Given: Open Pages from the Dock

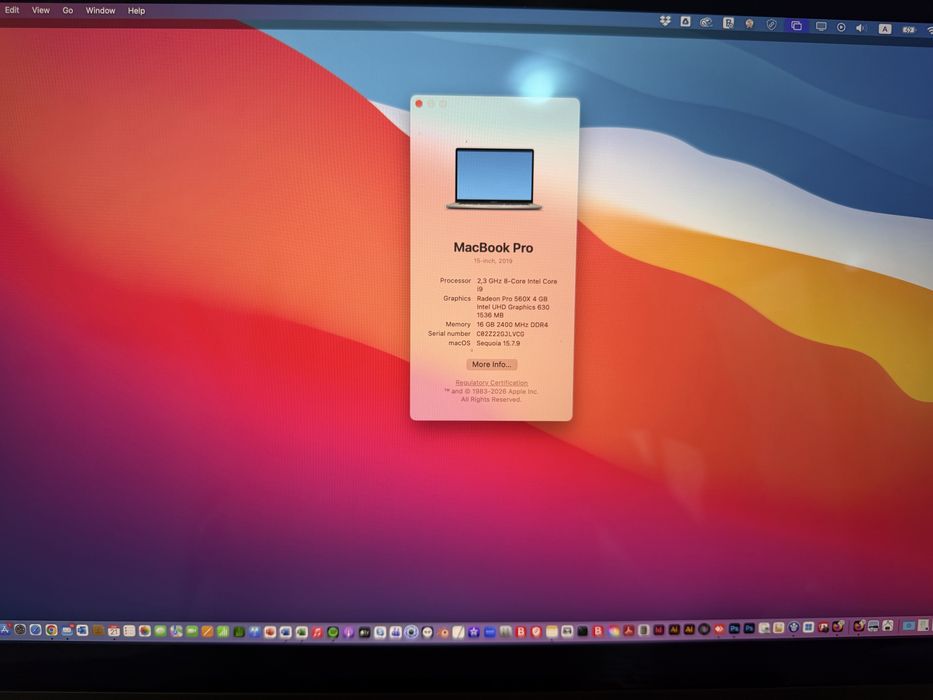Looking at the screenshot, I should (207, 632).
